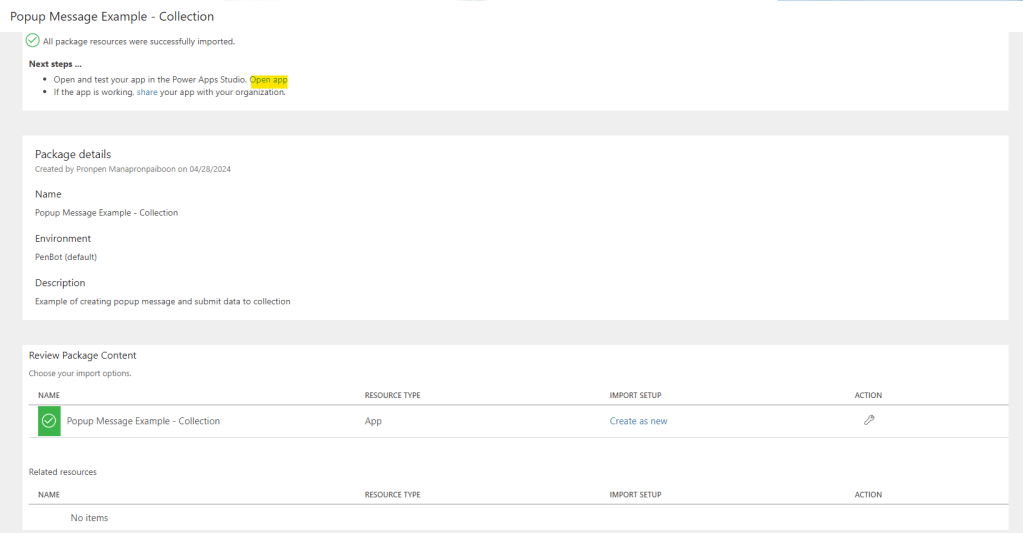Open the Create as new import setup
This screenshot has width=1023, height=533.
pyautogui.click(x=638, y=421)
